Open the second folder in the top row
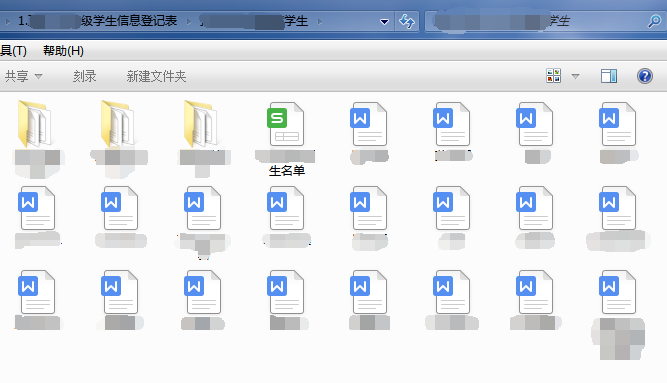Image resolution: width=667 pixels, height=383 pixels. [x=118, y=123]
